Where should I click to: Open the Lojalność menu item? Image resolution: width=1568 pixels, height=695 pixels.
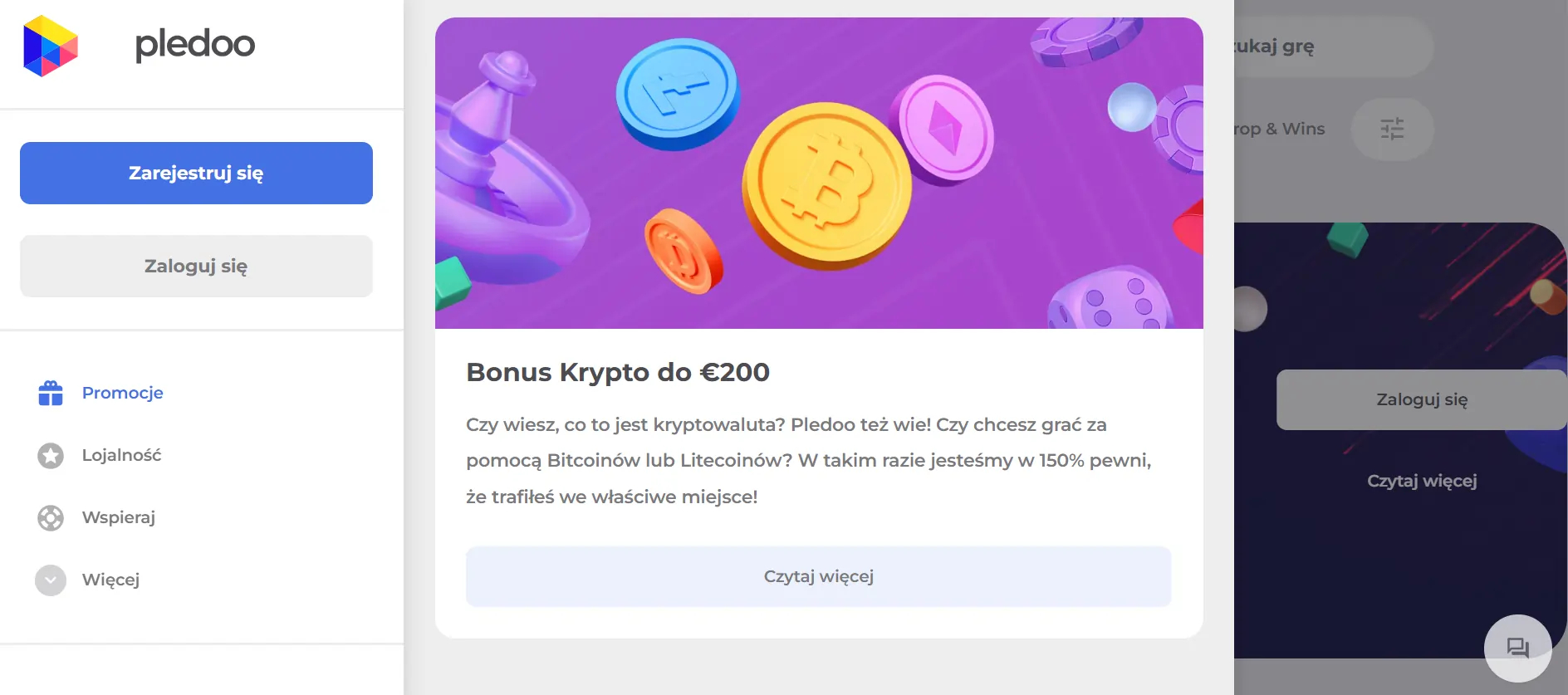point(121,455)
